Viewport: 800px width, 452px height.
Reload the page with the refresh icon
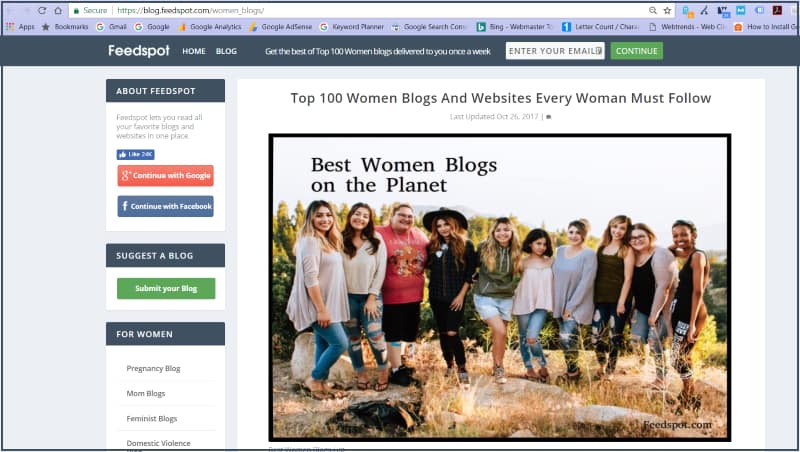pyautogui.click(x=42, y=10)
